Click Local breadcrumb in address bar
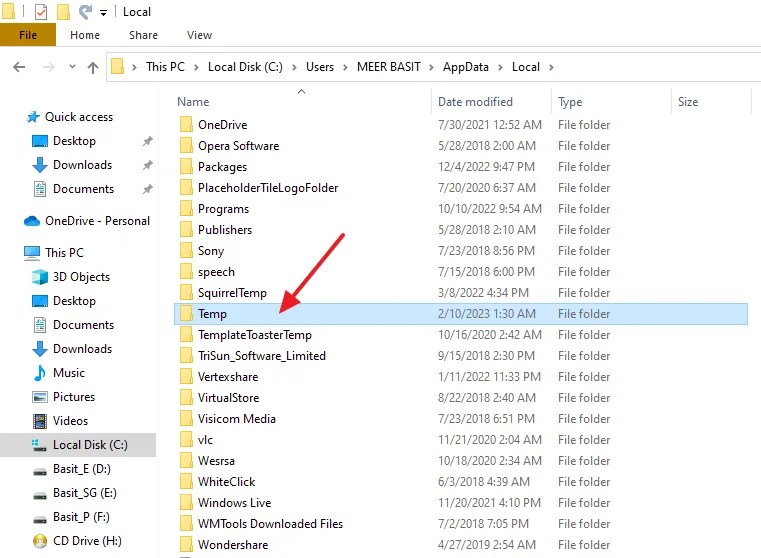Viewport: 761px width, 558px height. click(x=526, y=67)
